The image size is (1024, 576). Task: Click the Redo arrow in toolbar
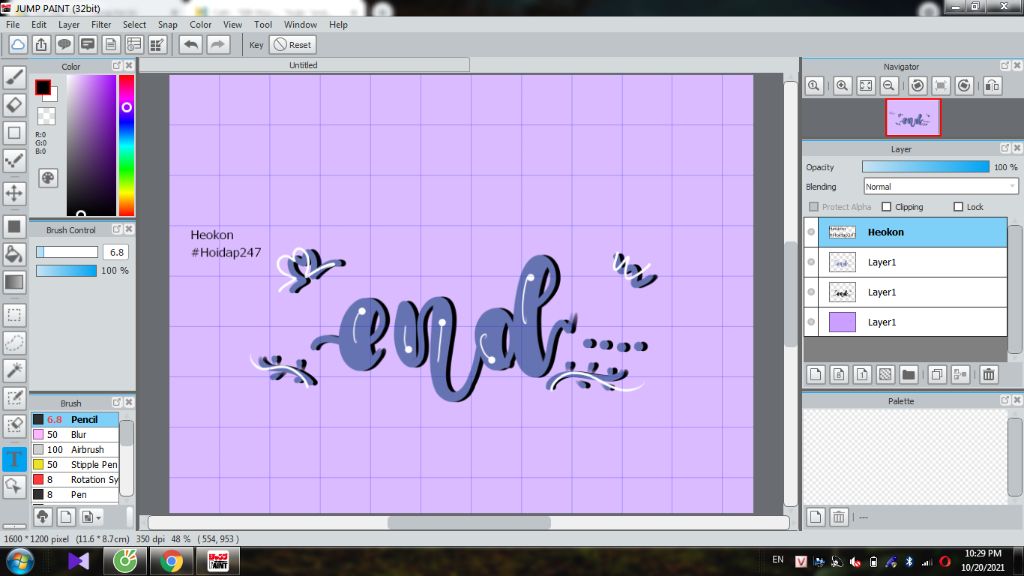[x=218, y=44]
